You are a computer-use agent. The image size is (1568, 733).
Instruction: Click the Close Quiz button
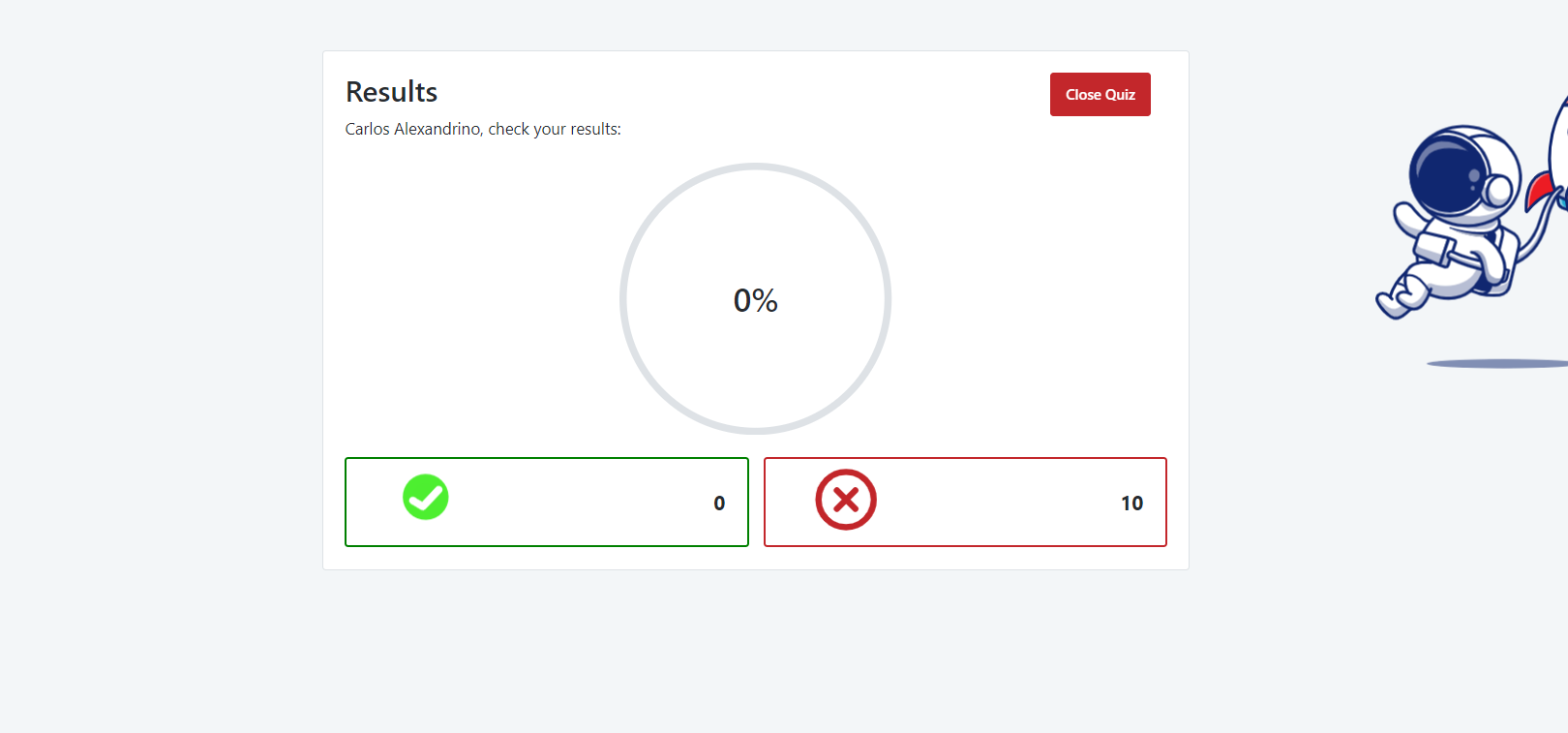pos(1100,95)
